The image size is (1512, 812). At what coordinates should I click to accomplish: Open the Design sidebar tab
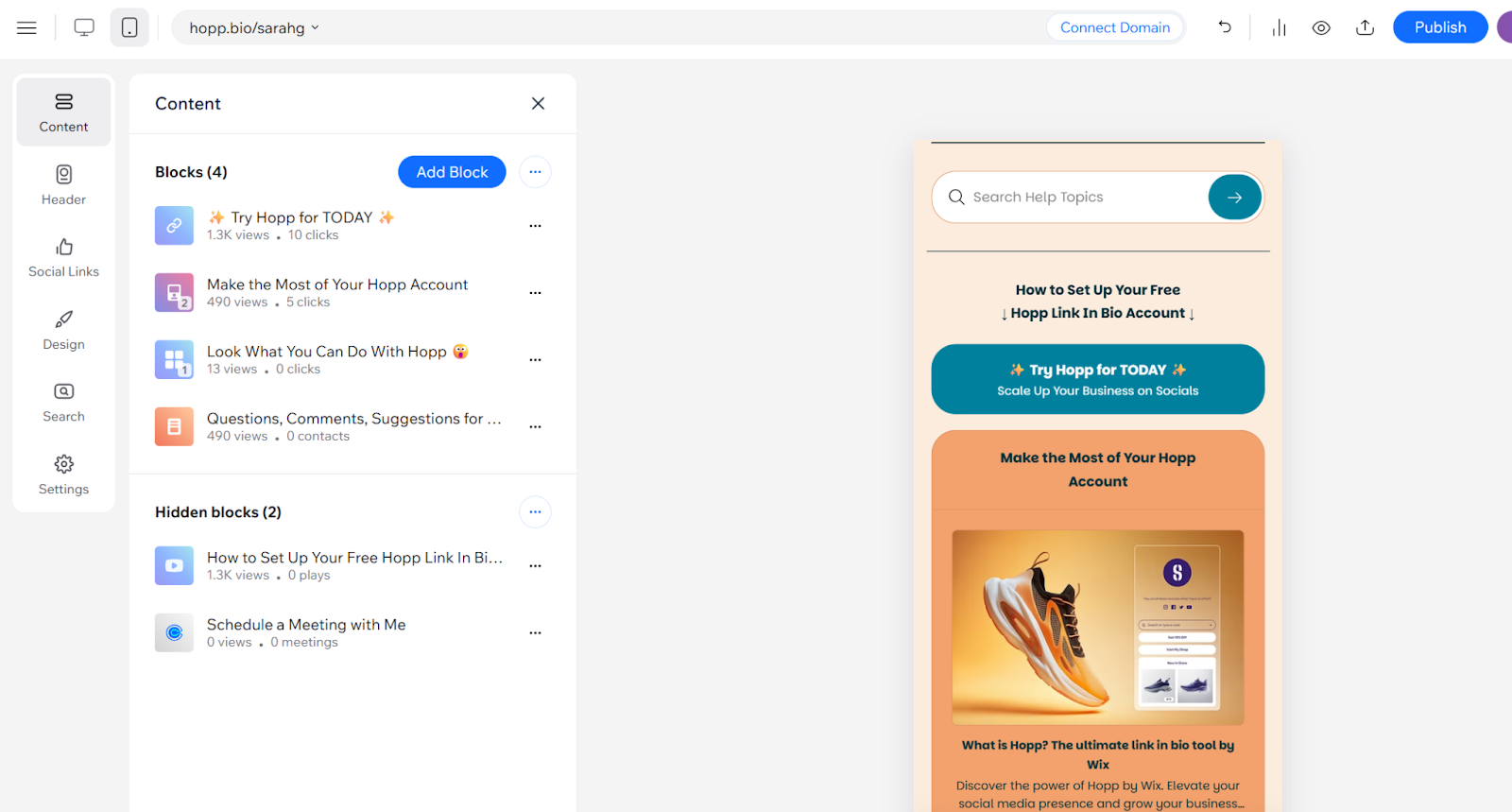[x=63, y=330]
